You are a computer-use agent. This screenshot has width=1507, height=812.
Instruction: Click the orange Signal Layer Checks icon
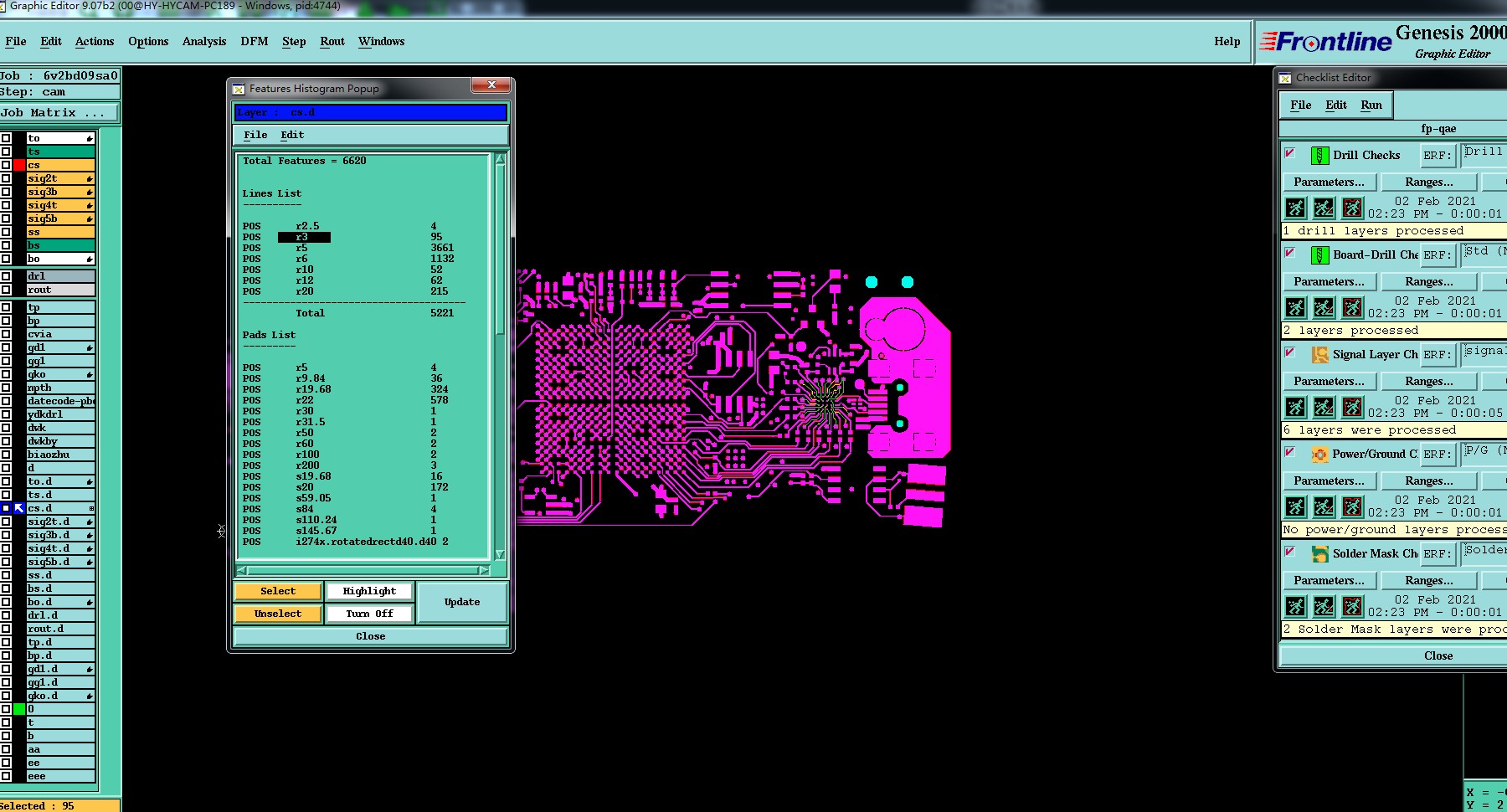point(1319,354)
